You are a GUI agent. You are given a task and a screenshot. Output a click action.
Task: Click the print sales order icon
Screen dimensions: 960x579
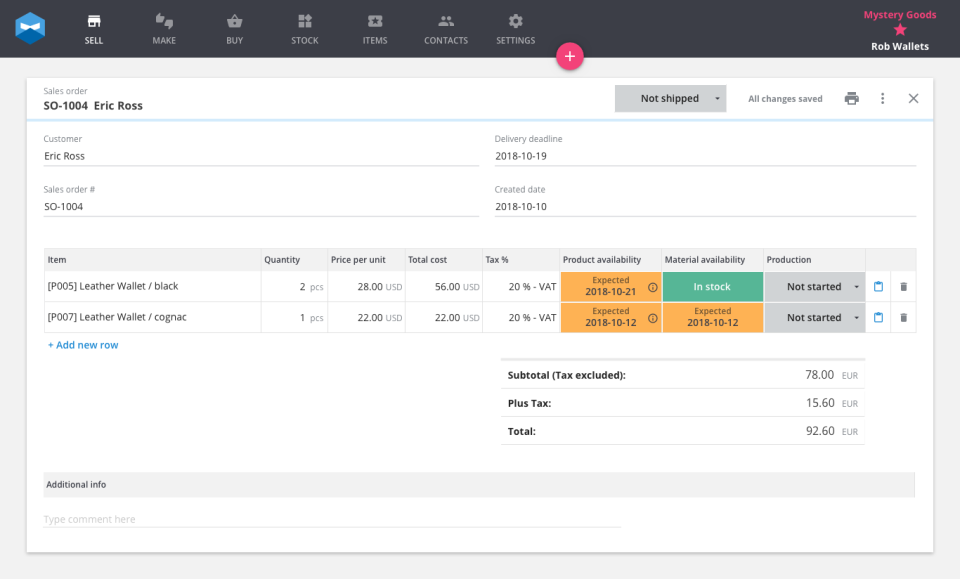tap(852, 99)
